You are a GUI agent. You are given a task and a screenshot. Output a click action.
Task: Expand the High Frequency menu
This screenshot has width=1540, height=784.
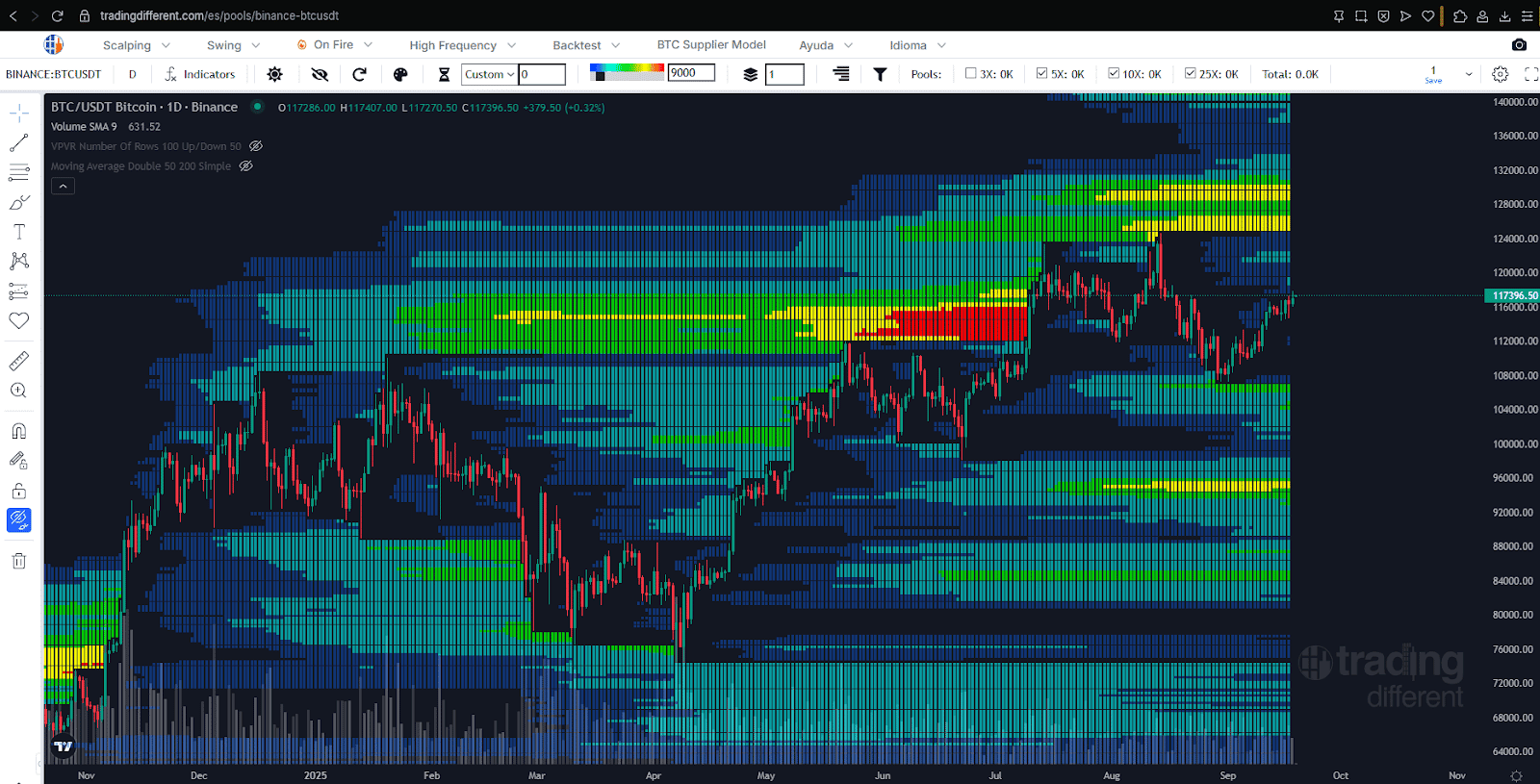click(x=463, y=45)
